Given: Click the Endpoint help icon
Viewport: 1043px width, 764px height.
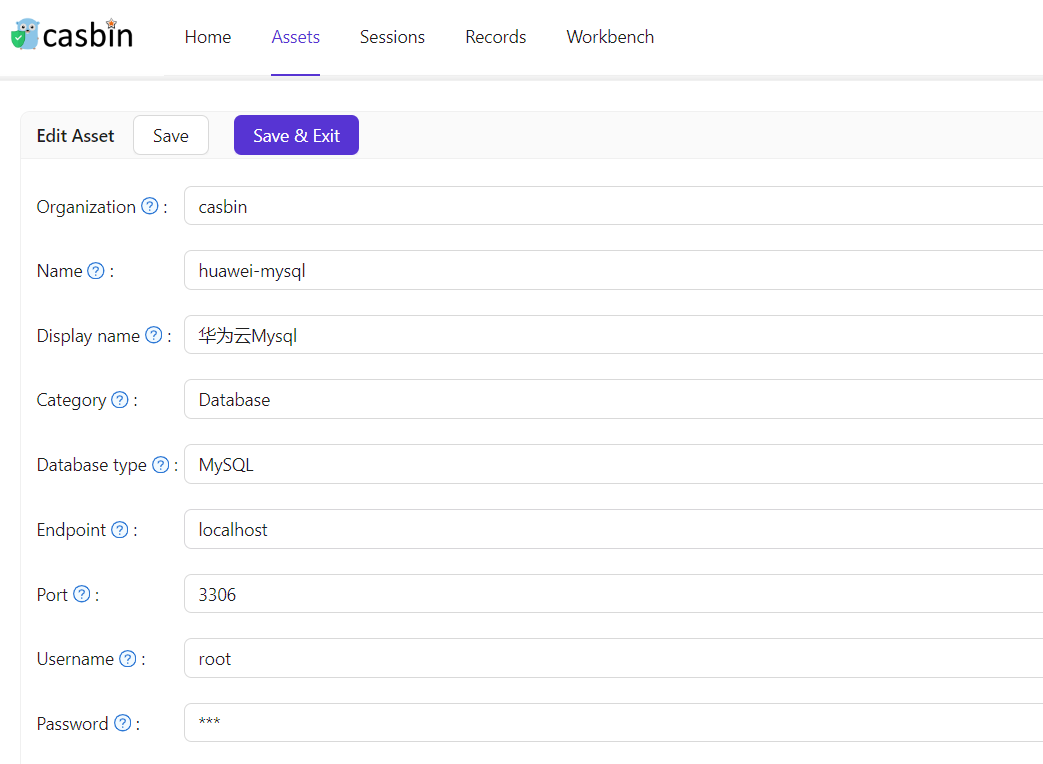Looking at the screenshot, I should point(120,529).
